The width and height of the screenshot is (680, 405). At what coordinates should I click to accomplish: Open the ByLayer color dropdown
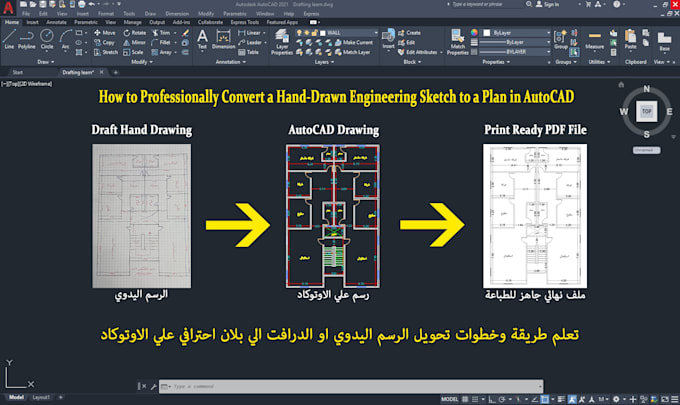point(517,33)
